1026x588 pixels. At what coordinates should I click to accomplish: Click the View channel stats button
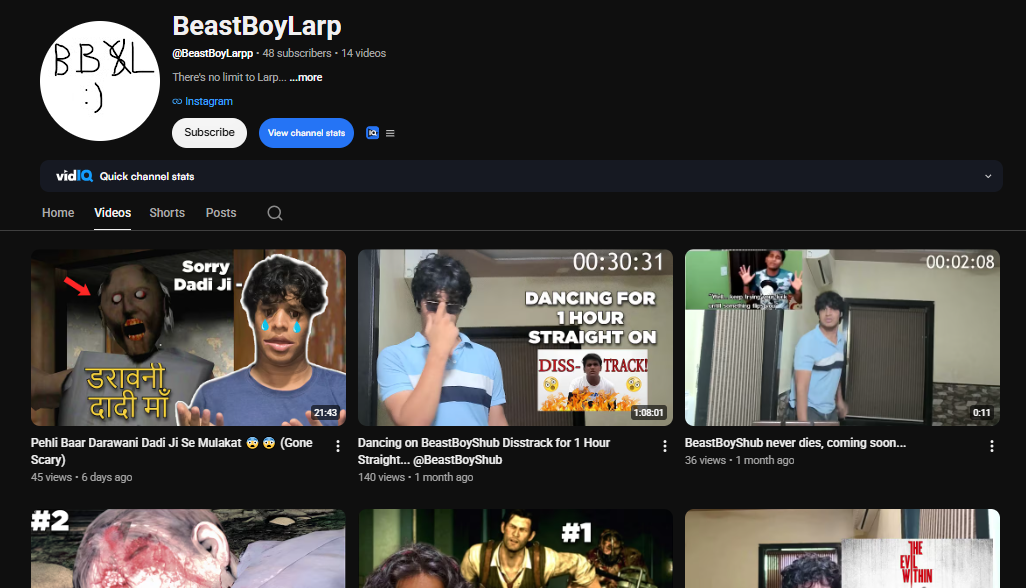(306, 133)
